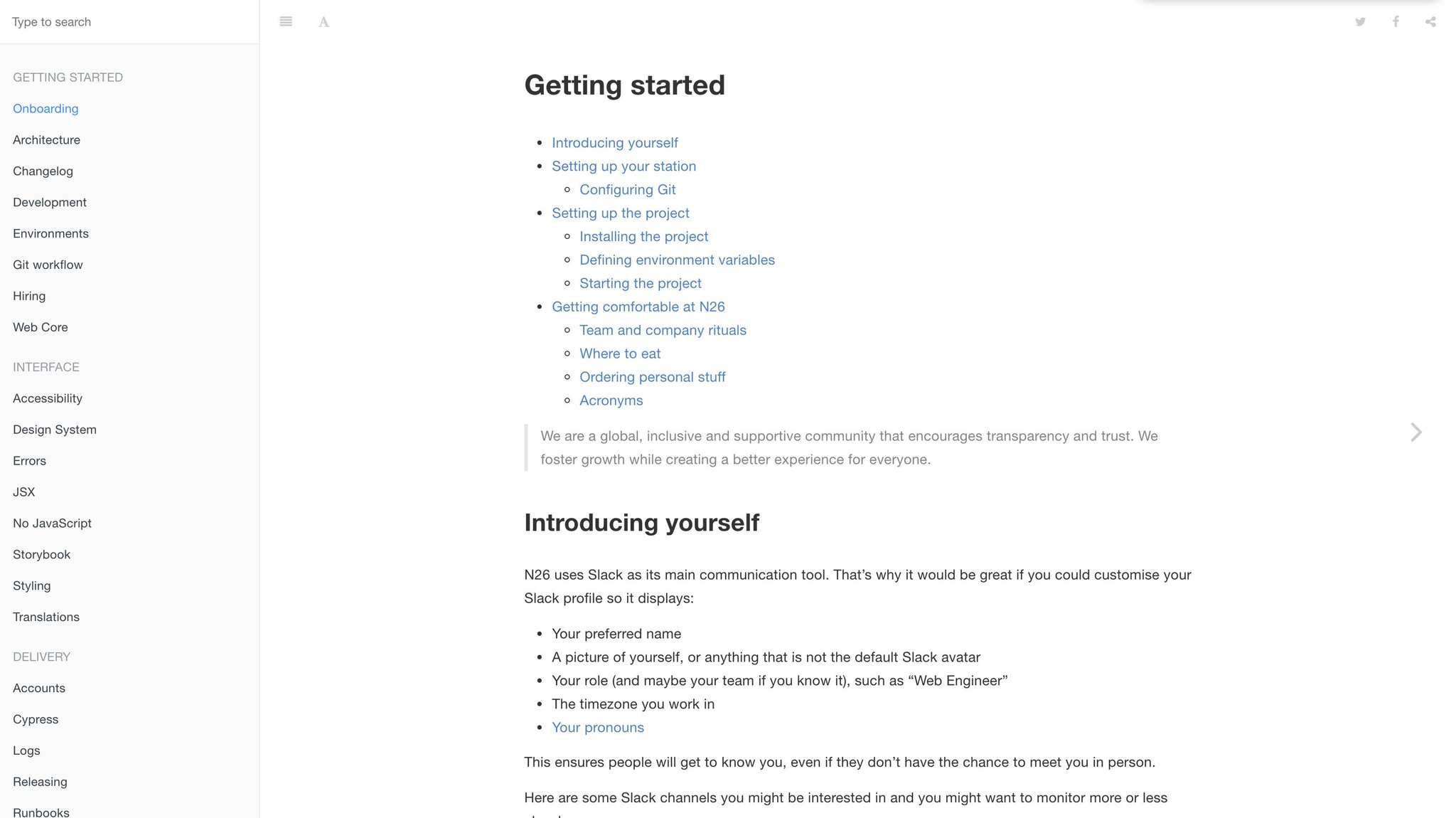The width and height of the screenshot is (1456, 818).
Task: Click the Your pronouns link
Action: (x=598, y=727)
